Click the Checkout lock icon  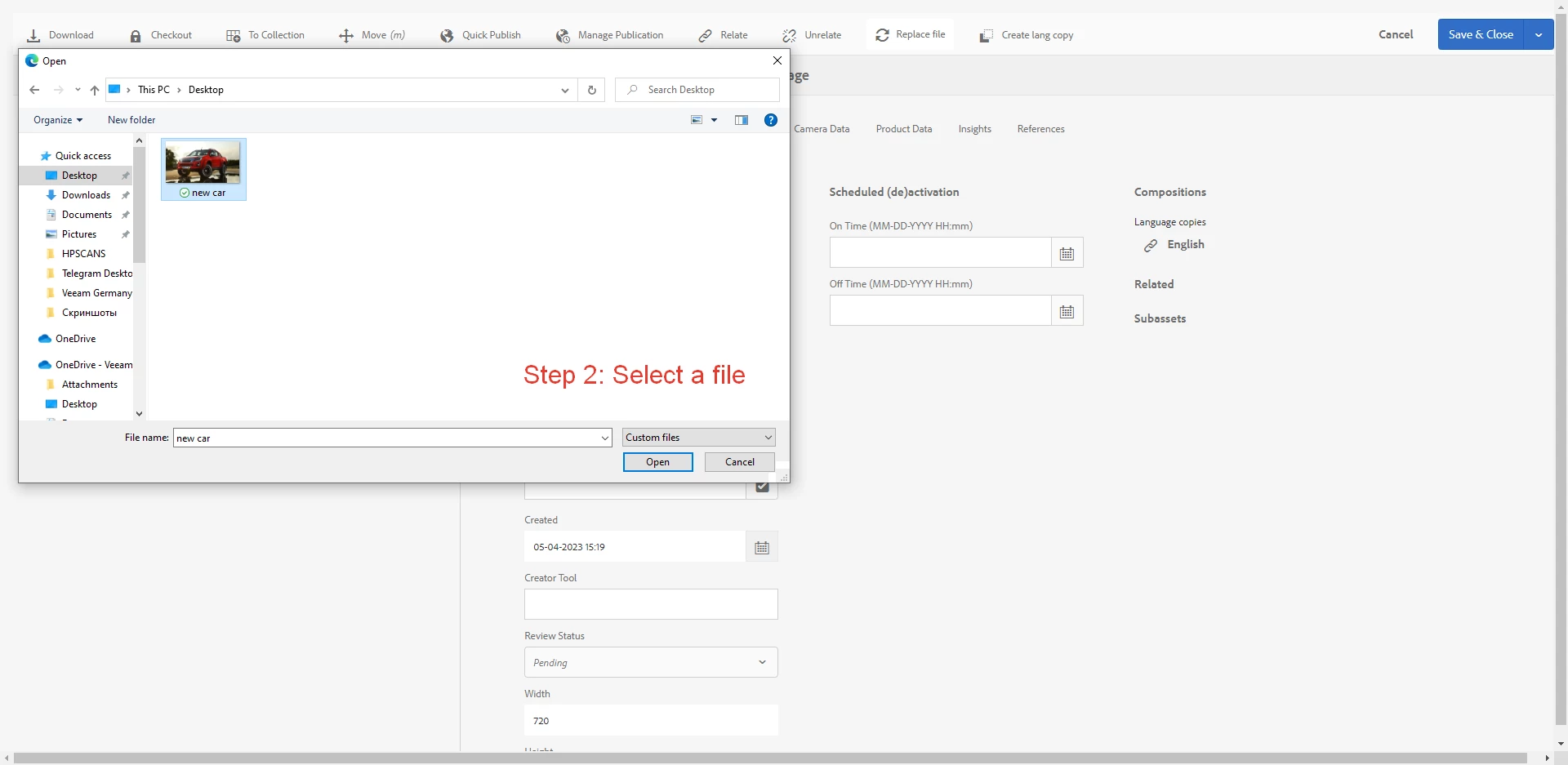pyautogui.click(x=136, y=36)
